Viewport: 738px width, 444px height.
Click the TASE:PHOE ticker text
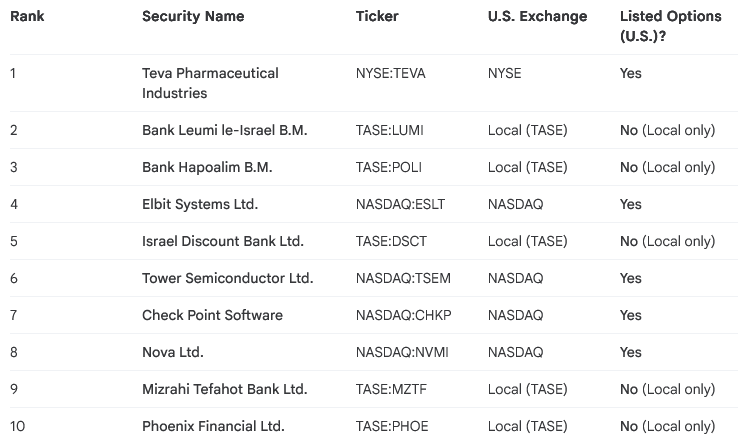click(392, 426)
